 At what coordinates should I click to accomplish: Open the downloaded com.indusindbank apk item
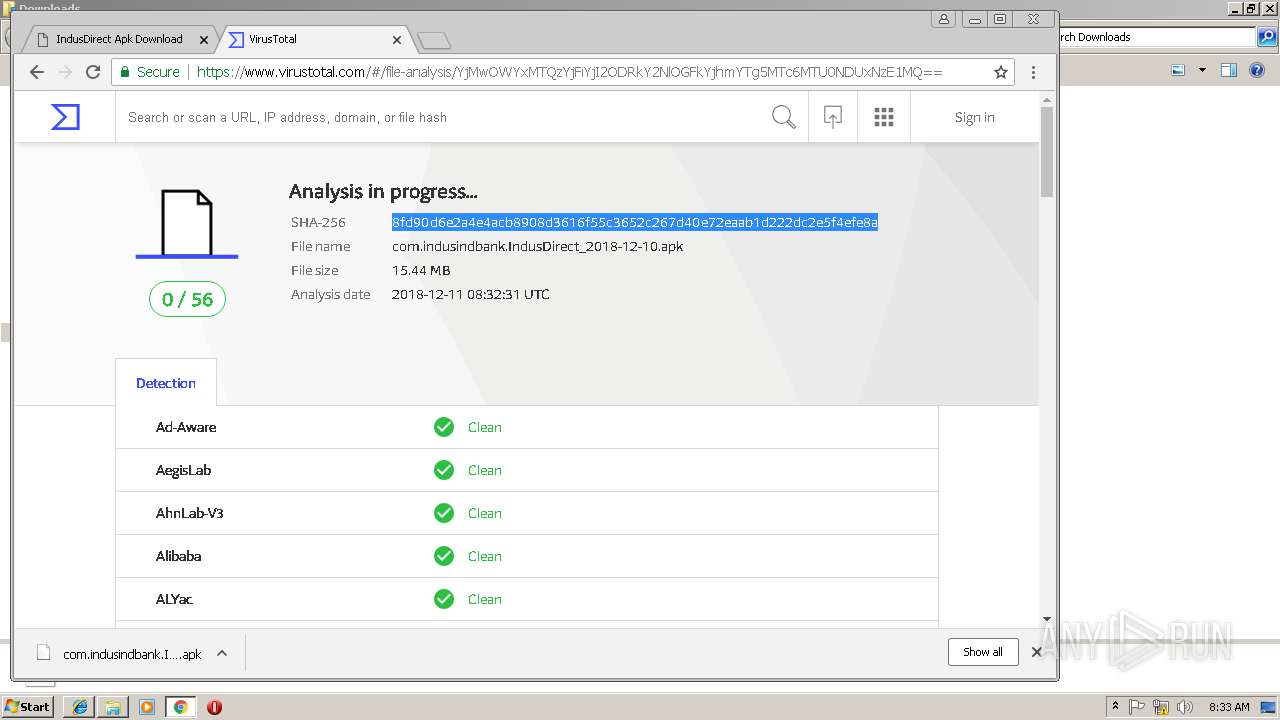119,653
